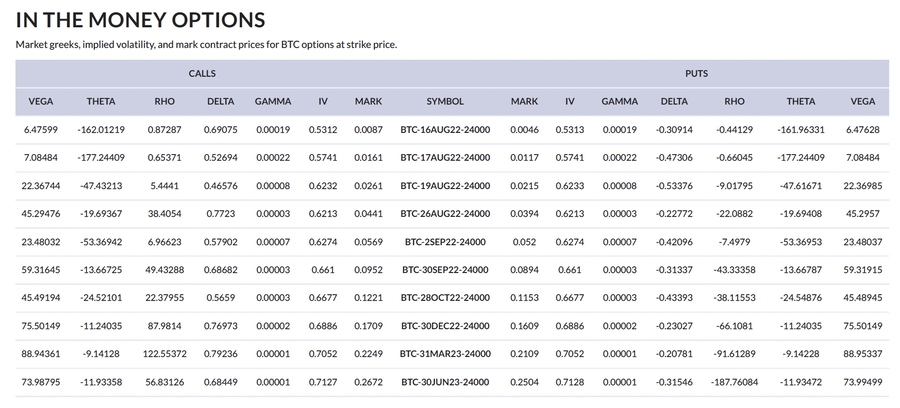
Task: Select the 0.2672 call mark price cell
Action: click(x=368, y=381)
